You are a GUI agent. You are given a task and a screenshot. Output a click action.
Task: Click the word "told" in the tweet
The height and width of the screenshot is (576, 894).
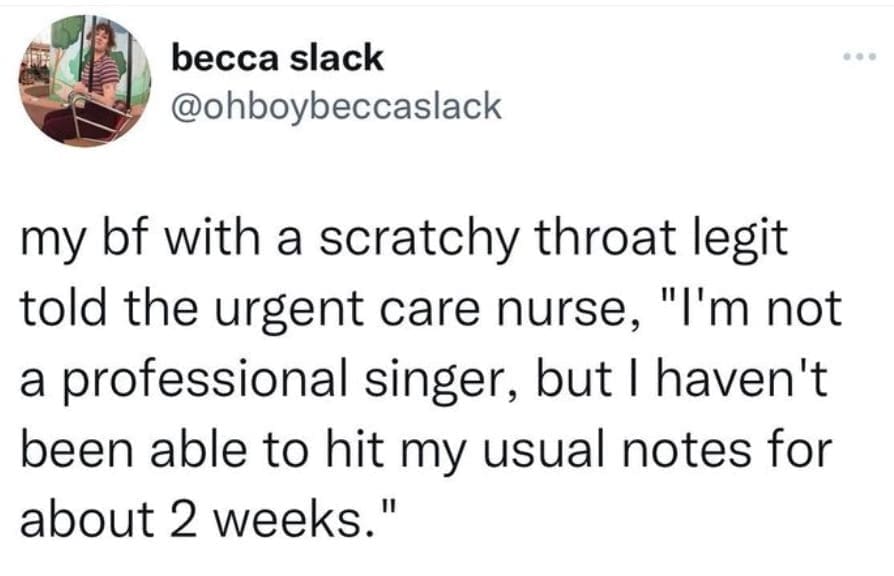coord(59,305)
